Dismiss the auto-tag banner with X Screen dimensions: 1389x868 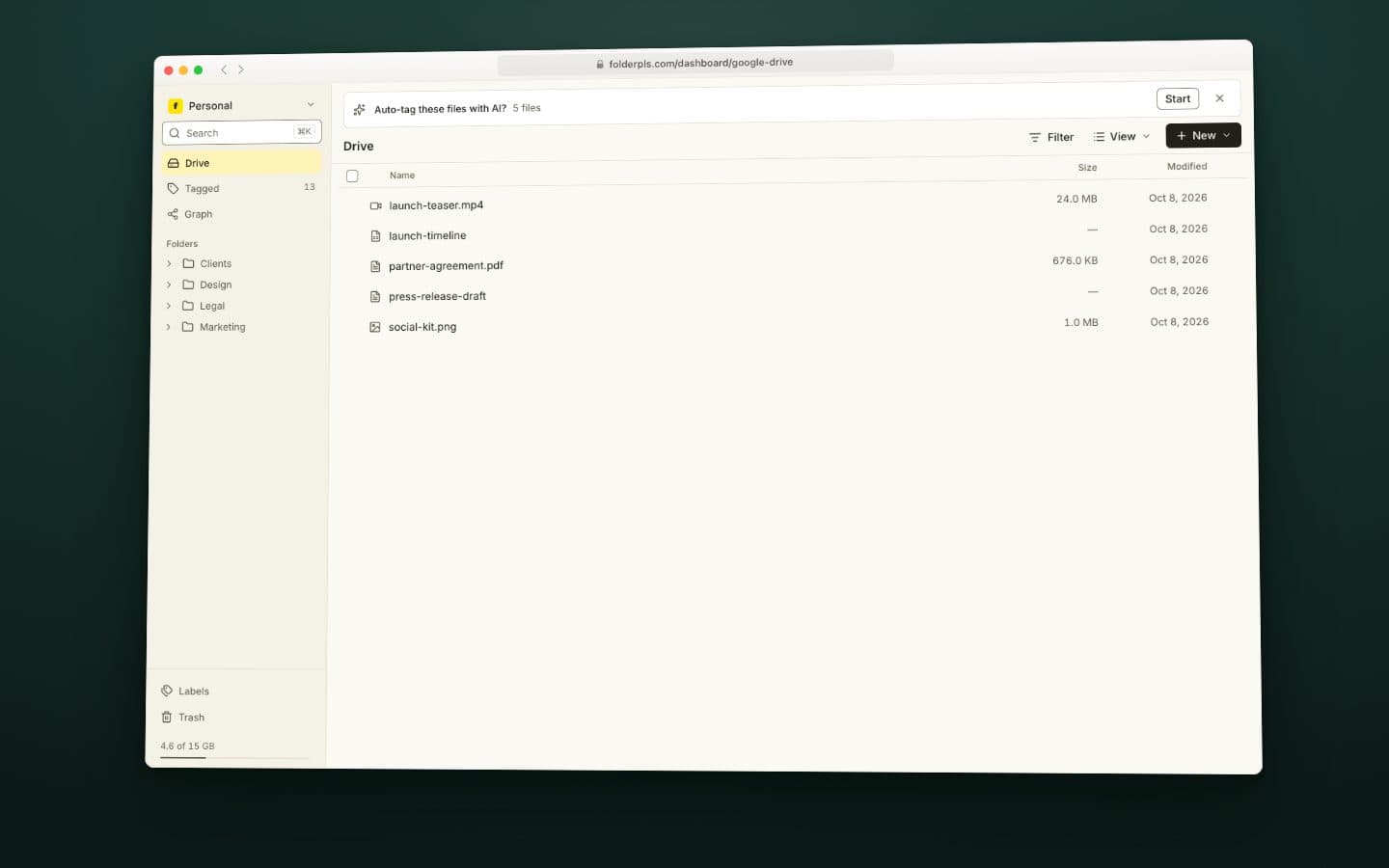(x=1219, y=98)
